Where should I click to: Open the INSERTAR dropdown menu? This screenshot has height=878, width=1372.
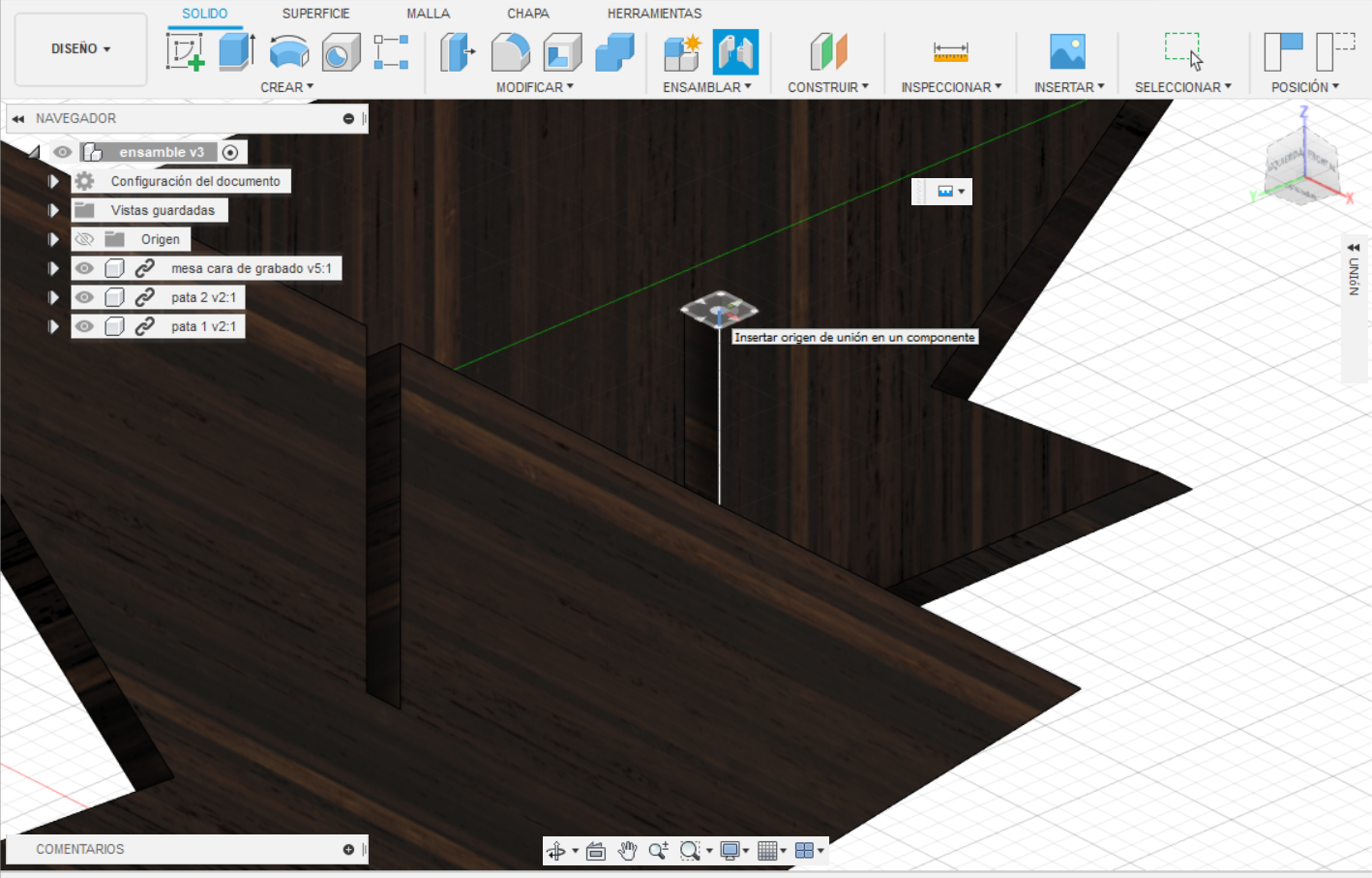pyautogui.click(x=1069, y=87)
